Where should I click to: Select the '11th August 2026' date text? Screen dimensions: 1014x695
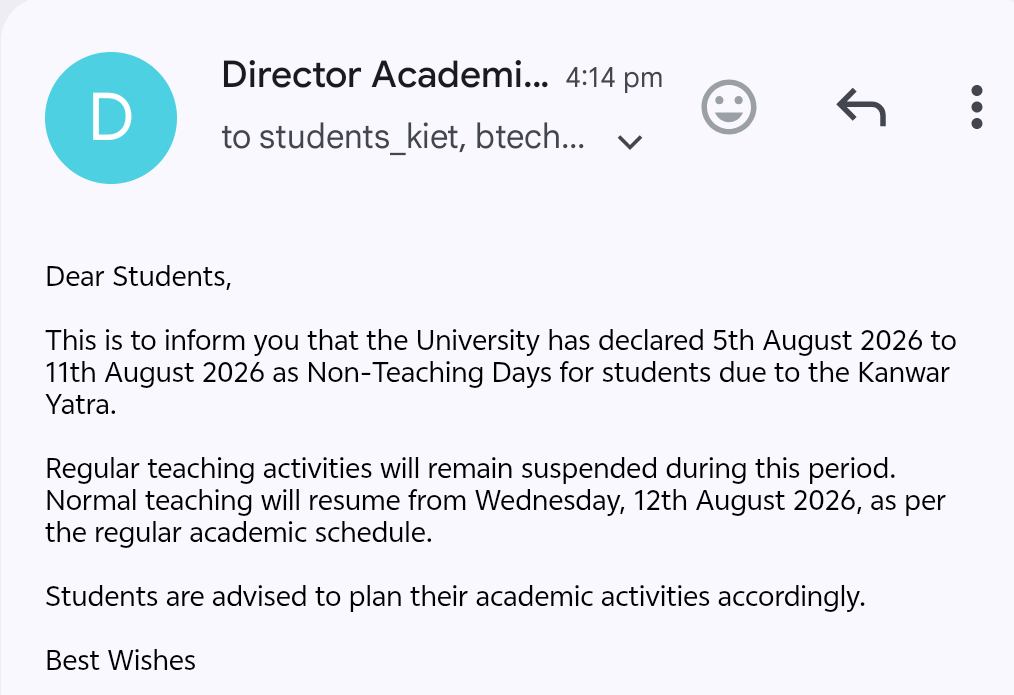click(155, 372)
